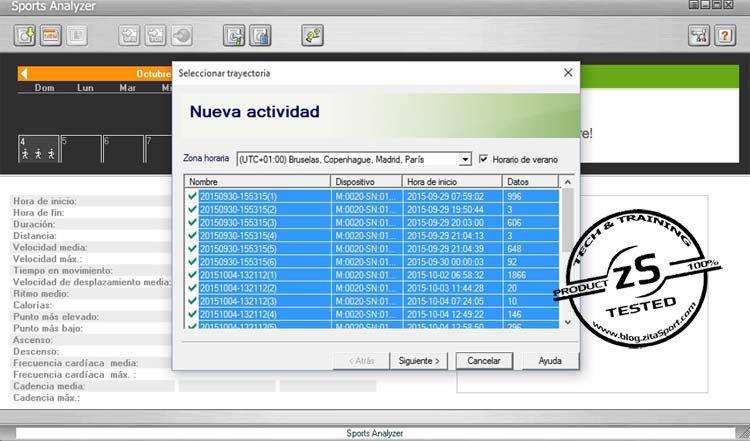This screenshot has height=441, width=750.
Task: Select the row named 20151004-132112(3)
Action: (x=372, y=301)
